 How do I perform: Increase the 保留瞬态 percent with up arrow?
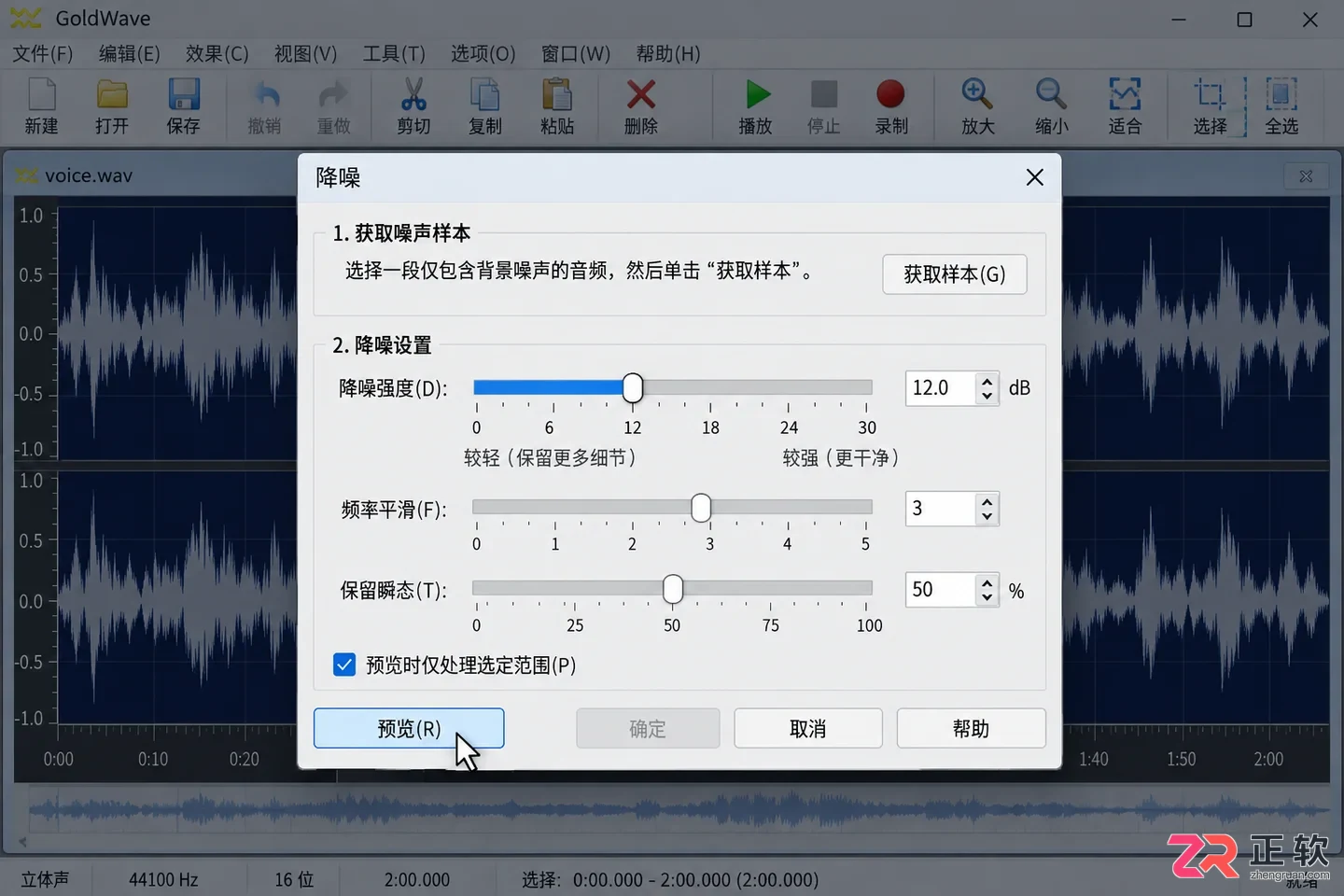pos(987,582)
